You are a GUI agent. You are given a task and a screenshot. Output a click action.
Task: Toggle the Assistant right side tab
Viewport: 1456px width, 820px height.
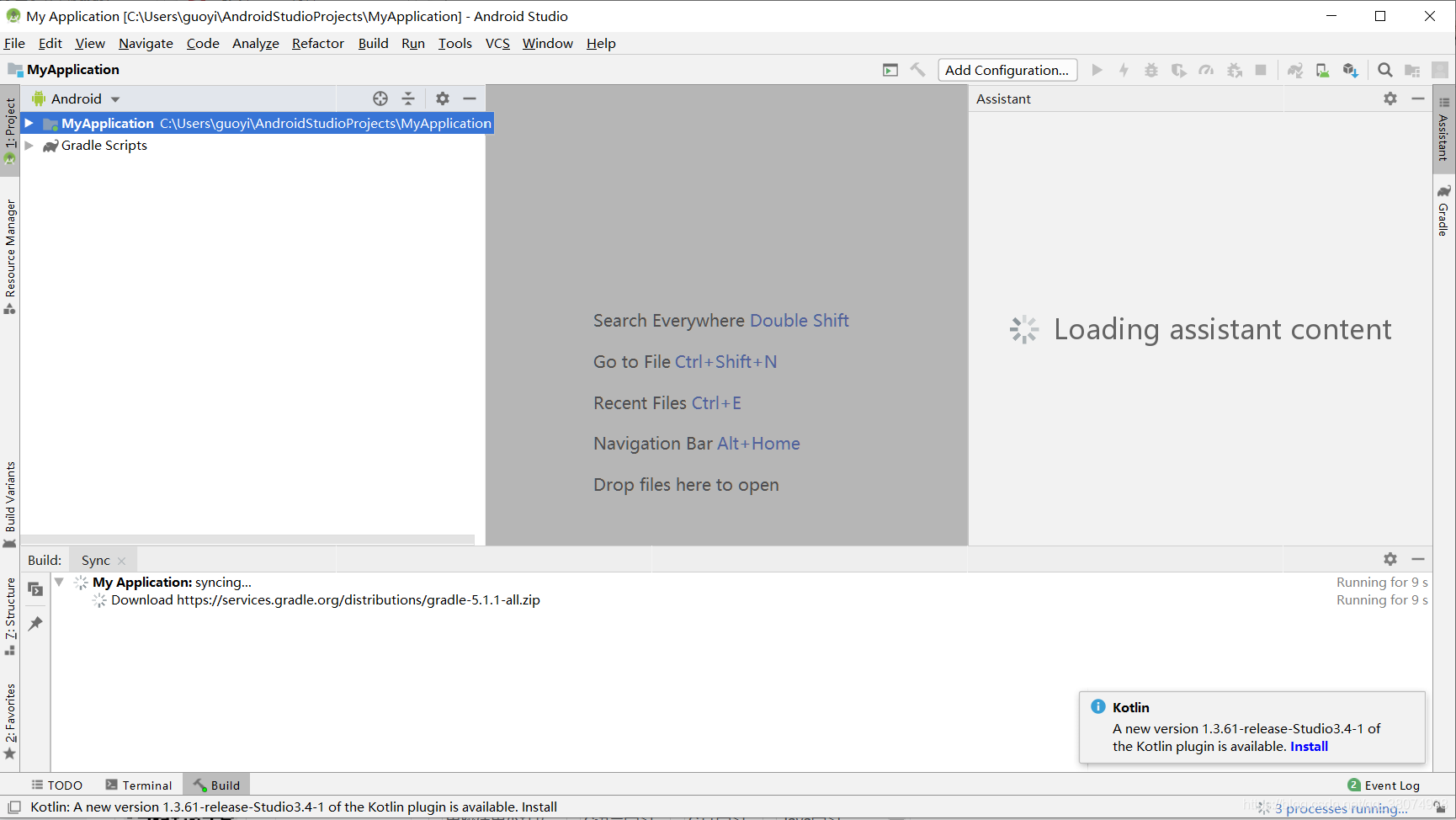click(1444, 130)
